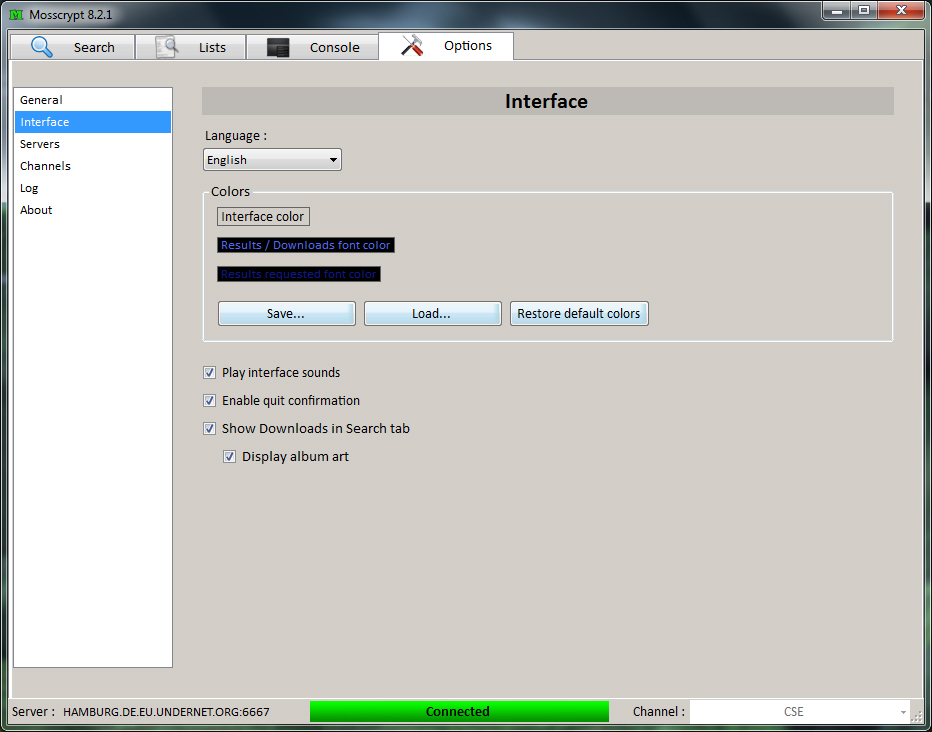This screenshot has width=932, height=732.
Task: Open the About page
Action: (x=93, y=210)
